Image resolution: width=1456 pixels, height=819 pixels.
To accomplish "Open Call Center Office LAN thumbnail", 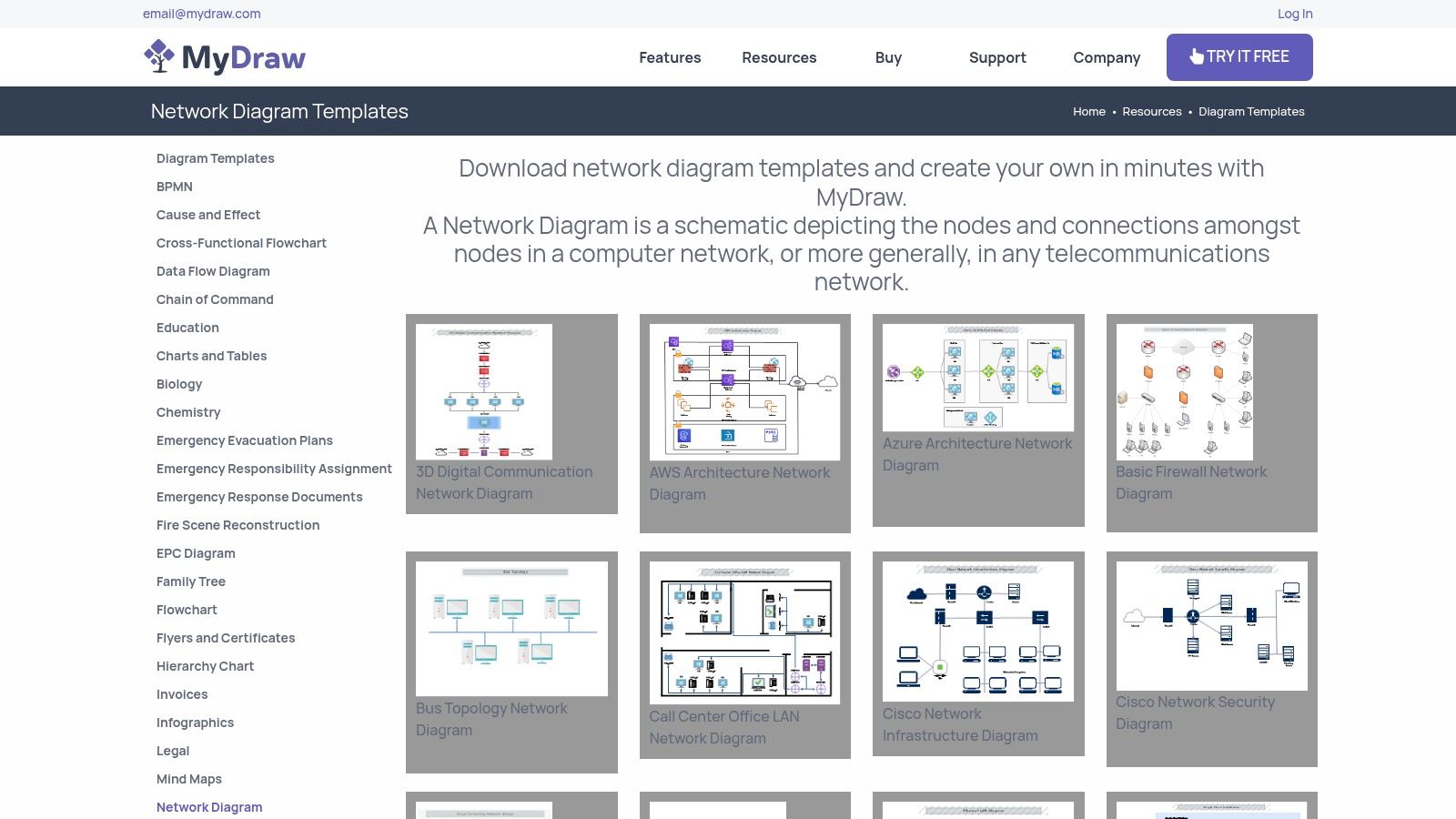I will click(x=744, y=632).
